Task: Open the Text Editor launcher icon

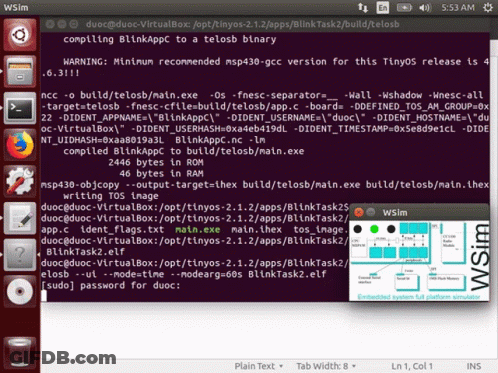Action: point(20,218)
